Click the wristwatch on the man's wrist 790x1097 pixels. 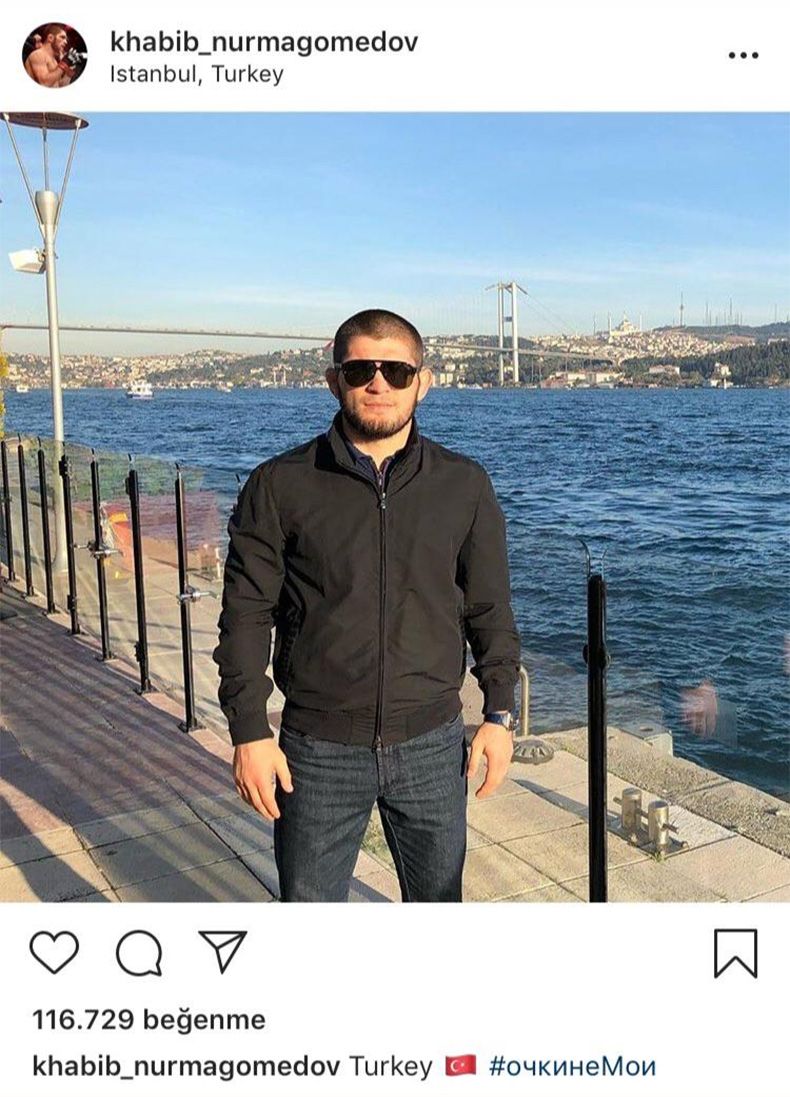pos(500,720)
